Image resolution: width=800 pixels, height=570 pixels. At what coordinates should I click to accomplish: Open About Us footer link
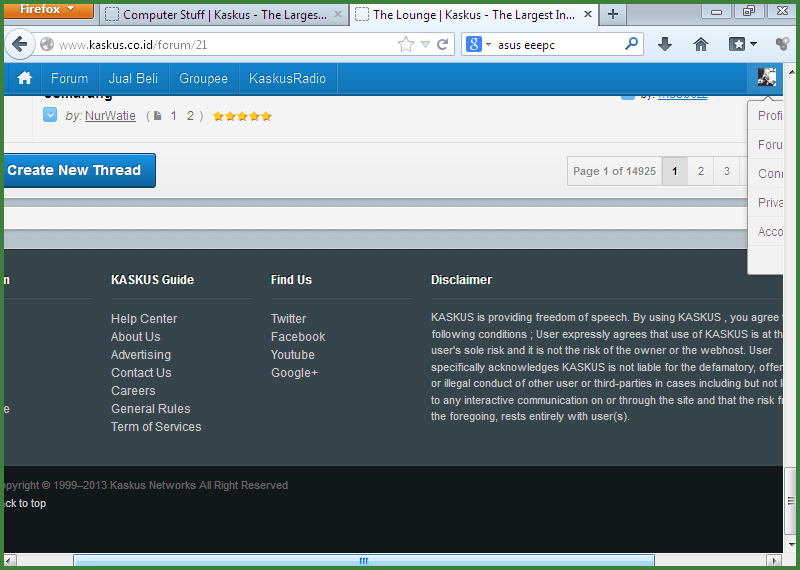(135, 337)
